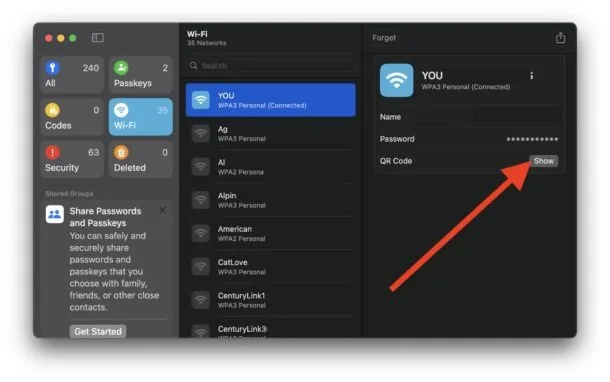Toggle the sidebar with the sidebar icon
The width and height of the screenshot is (610, 382).
98,38
